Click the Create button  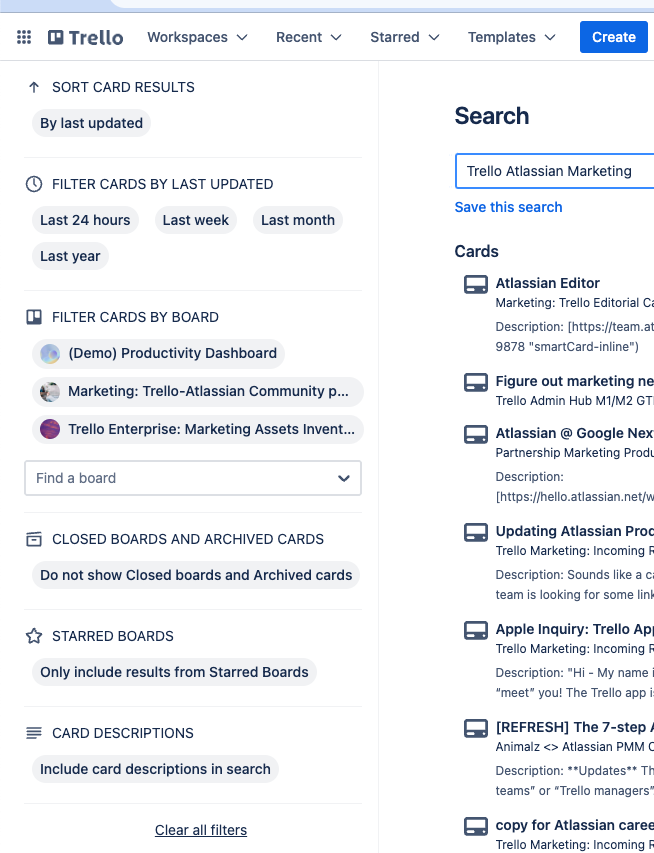(x=613, y=37)
